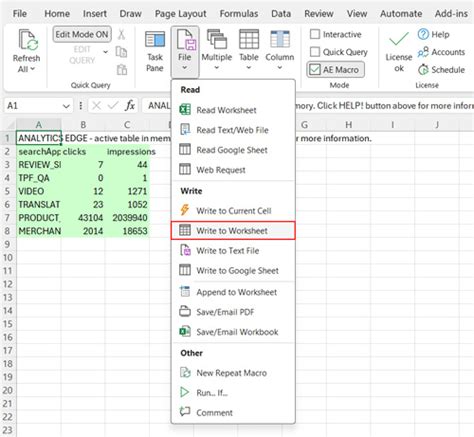Switch to the Draw tab

131,14
